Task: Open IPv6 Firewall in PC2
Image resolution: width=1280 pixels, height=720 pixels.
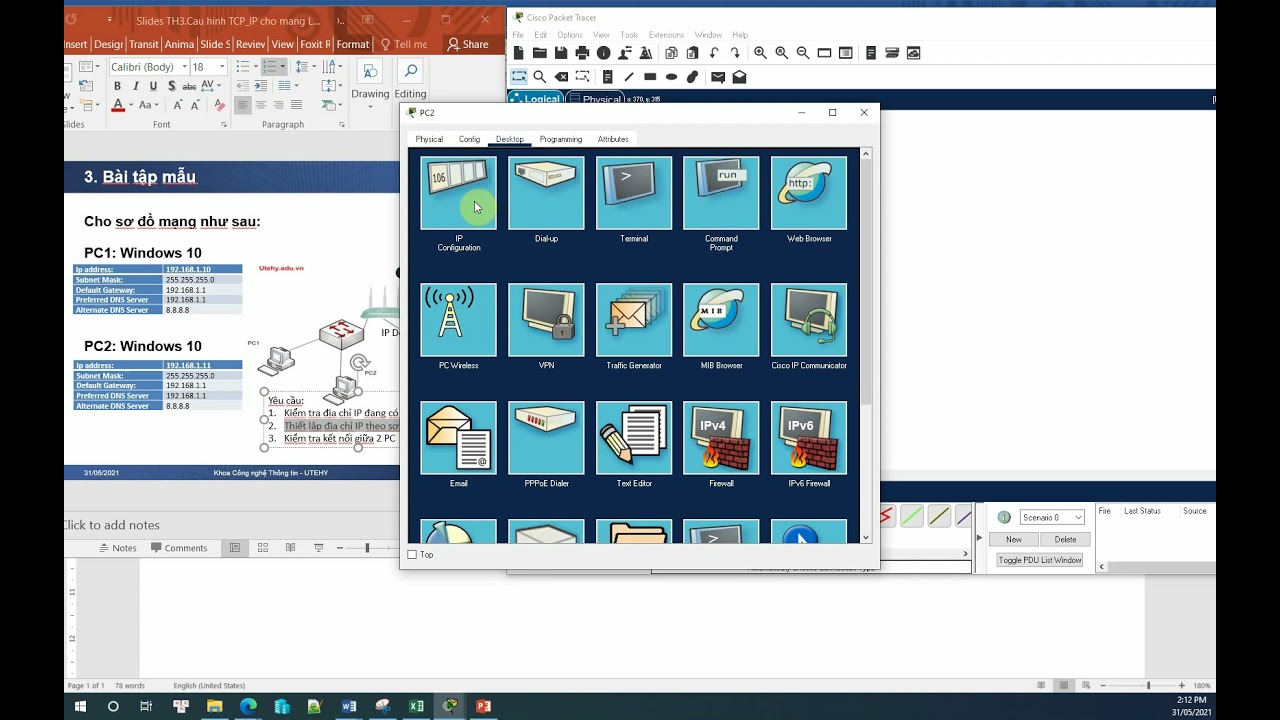Action: (x=809, y=438)
